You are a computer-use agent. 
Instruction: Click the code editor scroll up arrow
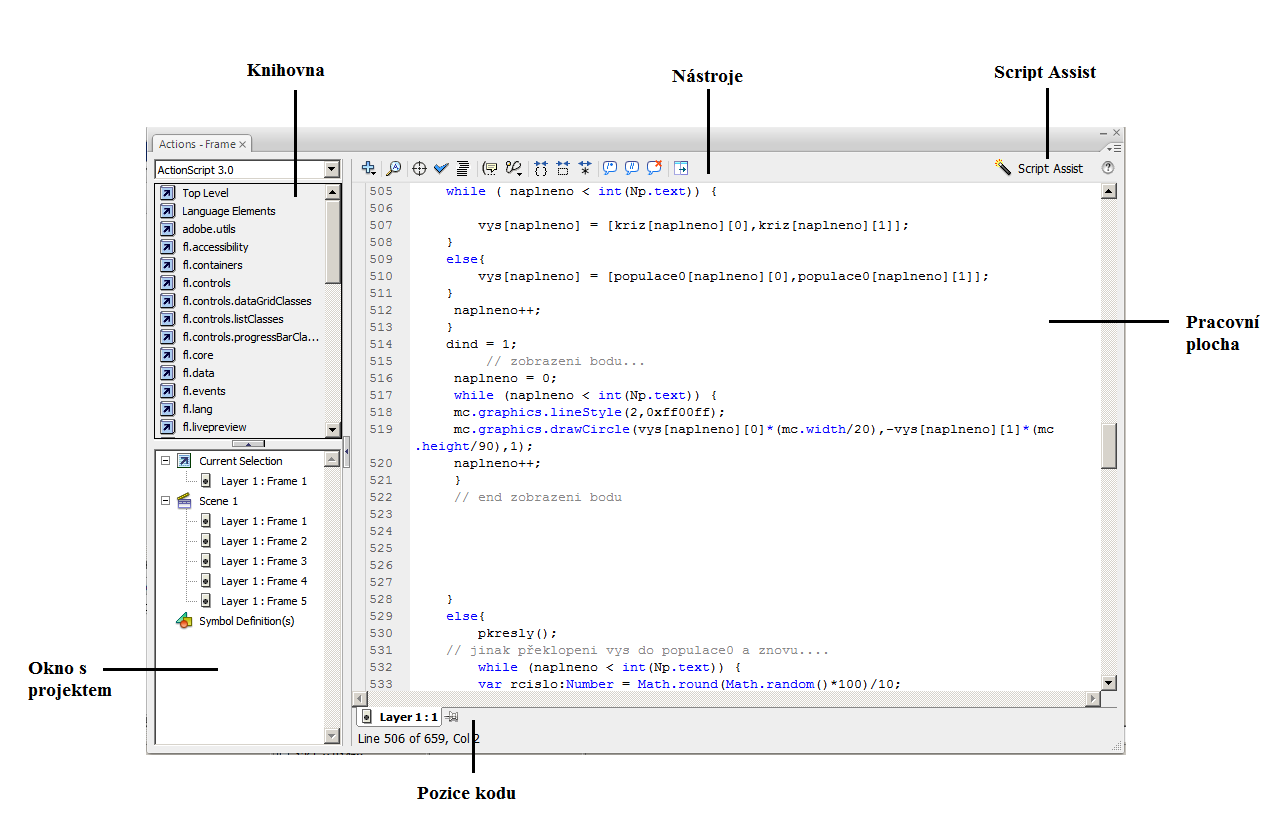pos(1108,192)
